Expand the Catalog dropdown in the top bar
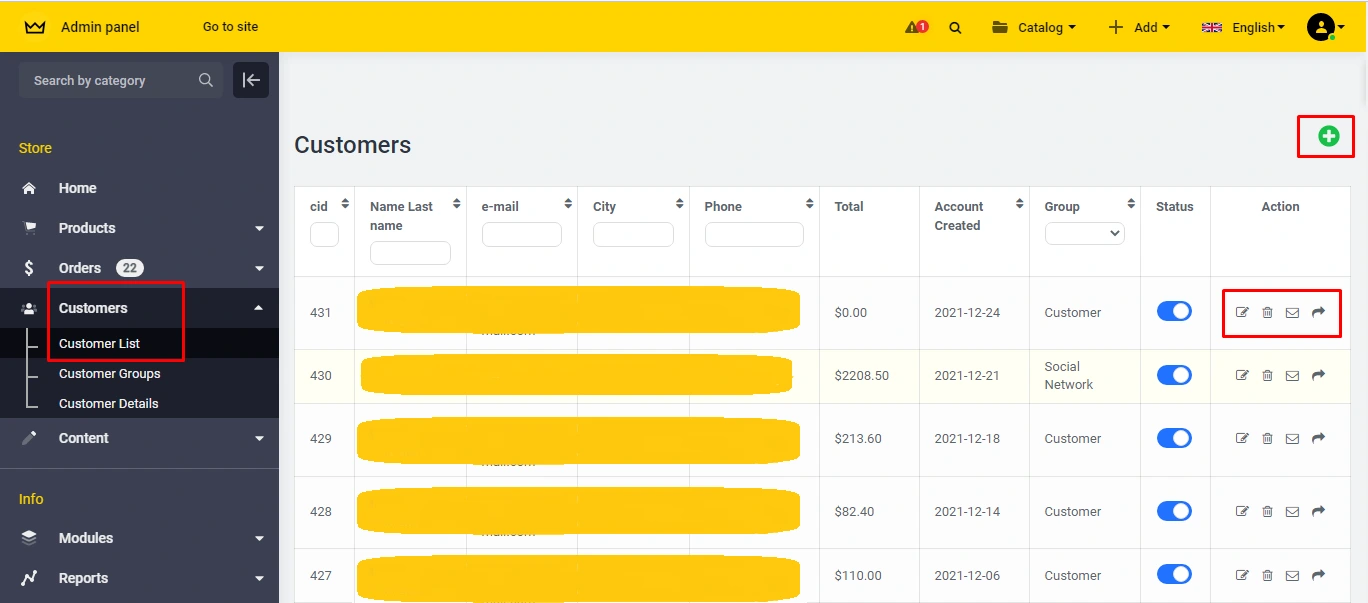Image resolution: width=1368 pixels, height=603 pixels. (1034, 27)
